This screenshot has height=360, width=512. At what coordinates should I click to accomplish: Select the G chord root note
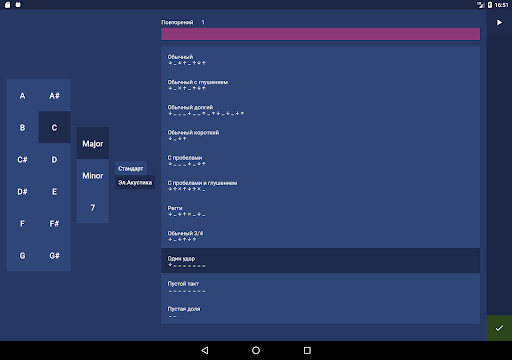pyautogui.click(x=22, y=256)
